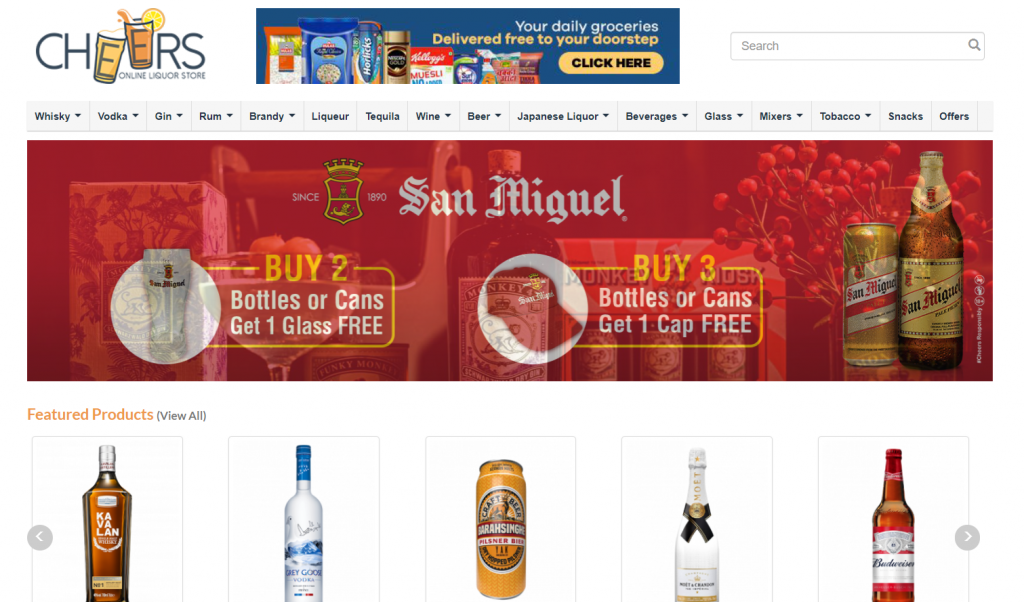Image resolution: width=1024 pixels, height=602 pixels.
Task: Open the Whisky dropdown menu
Action: (57, 116)
